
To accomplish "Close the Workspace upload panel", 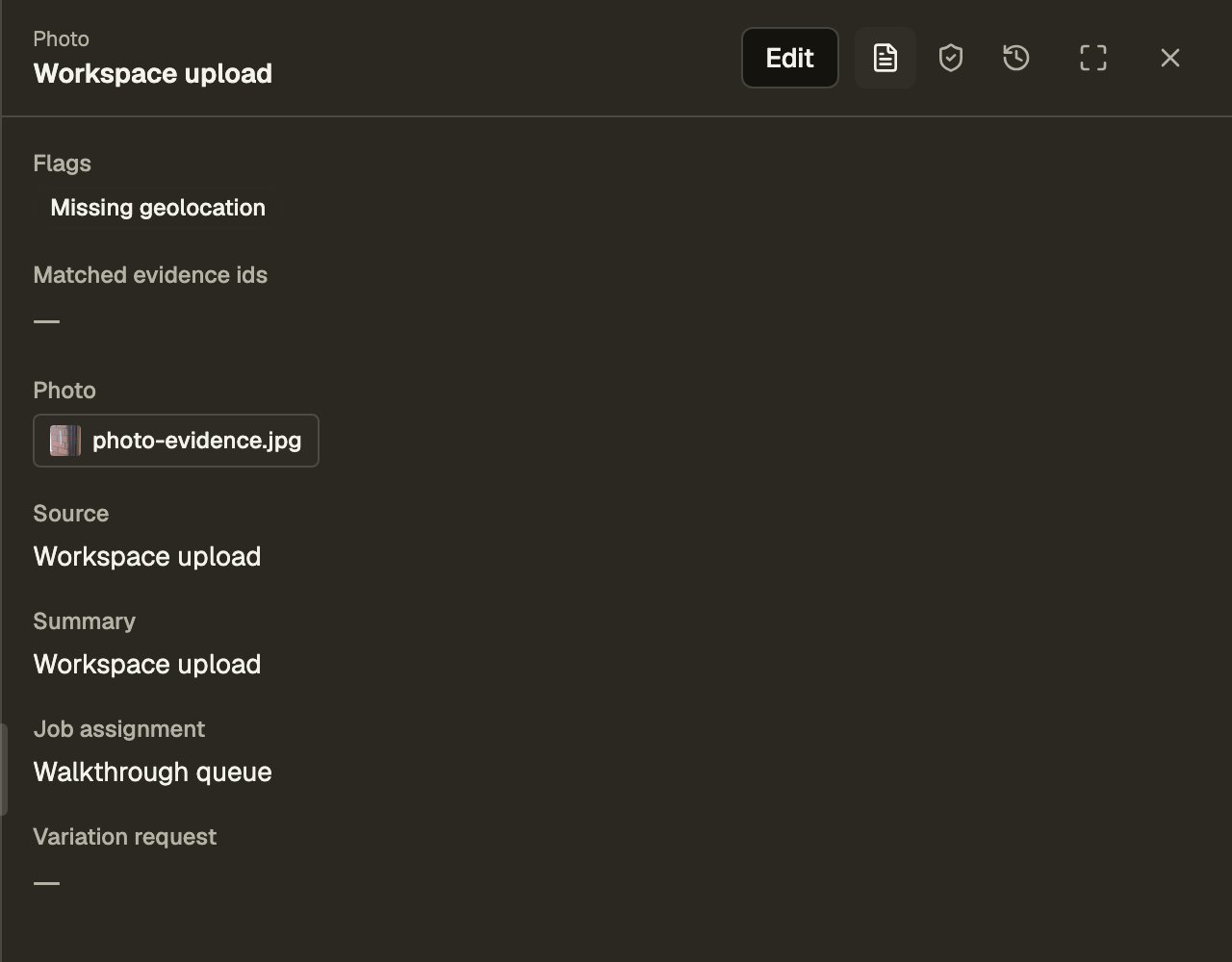I will [1170, 58].
